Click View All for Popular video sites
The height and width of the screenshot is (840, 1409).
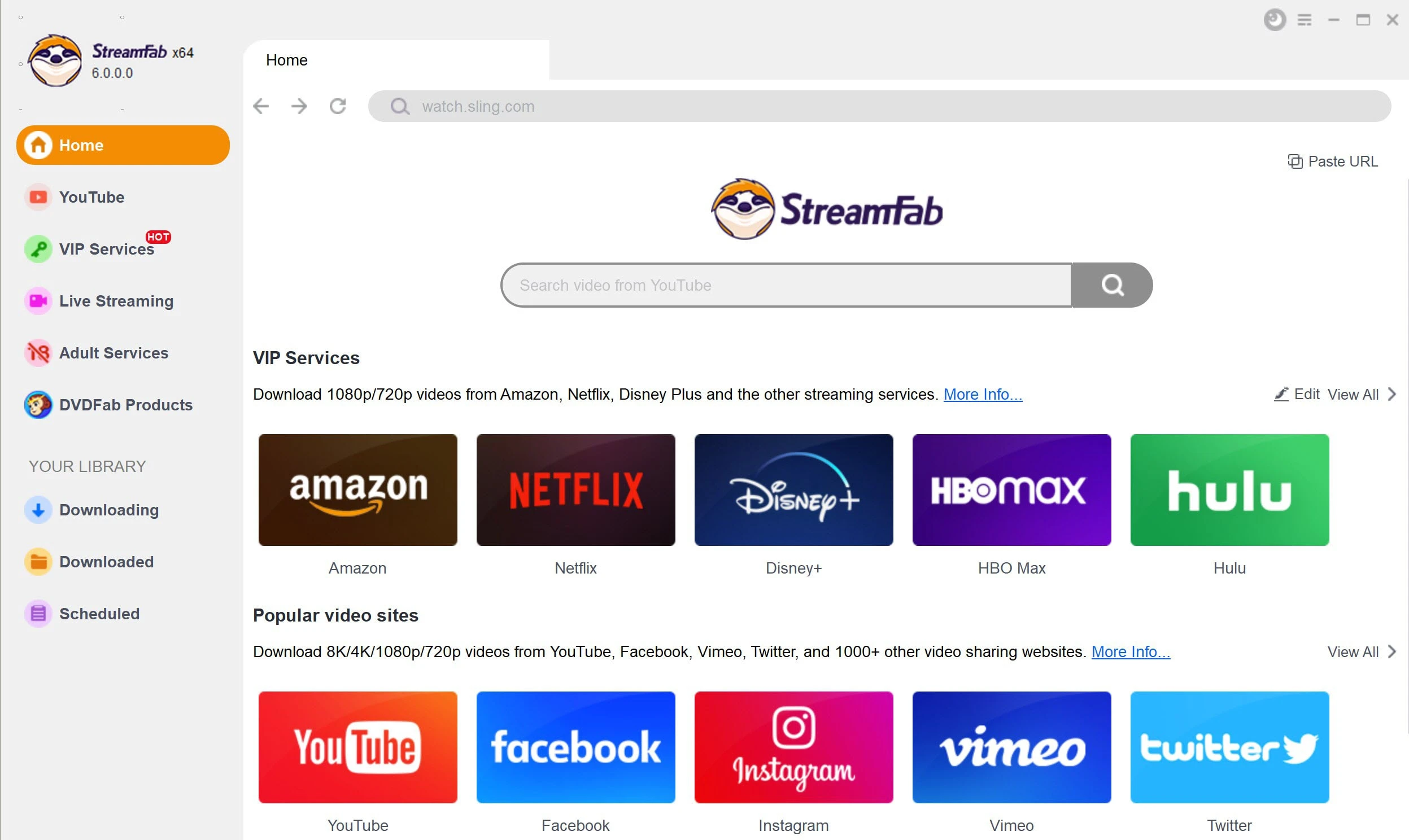1353,652
